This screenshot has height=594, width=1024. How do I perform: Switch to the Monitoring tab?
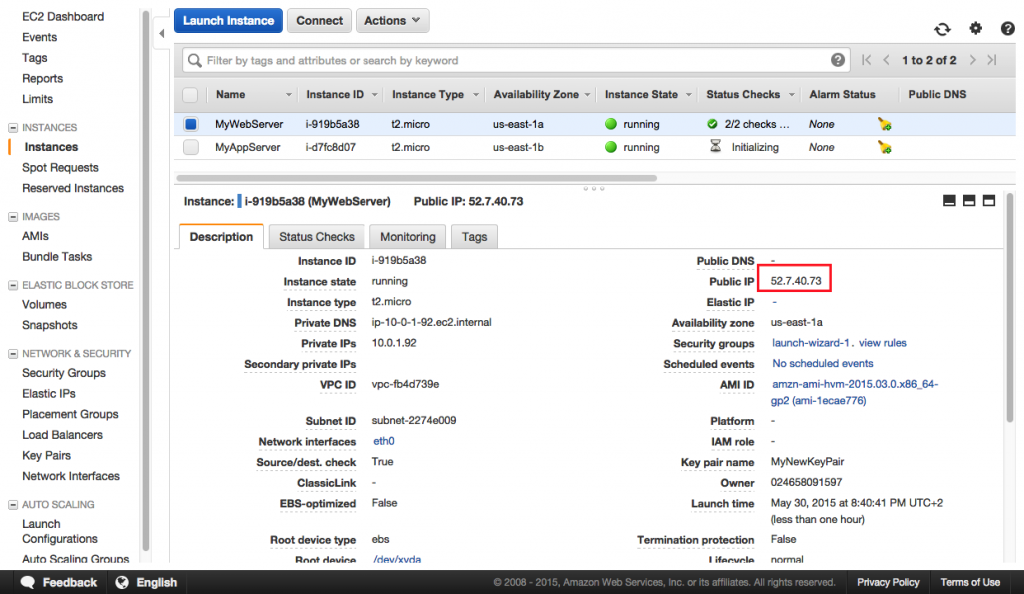point(408,236)
